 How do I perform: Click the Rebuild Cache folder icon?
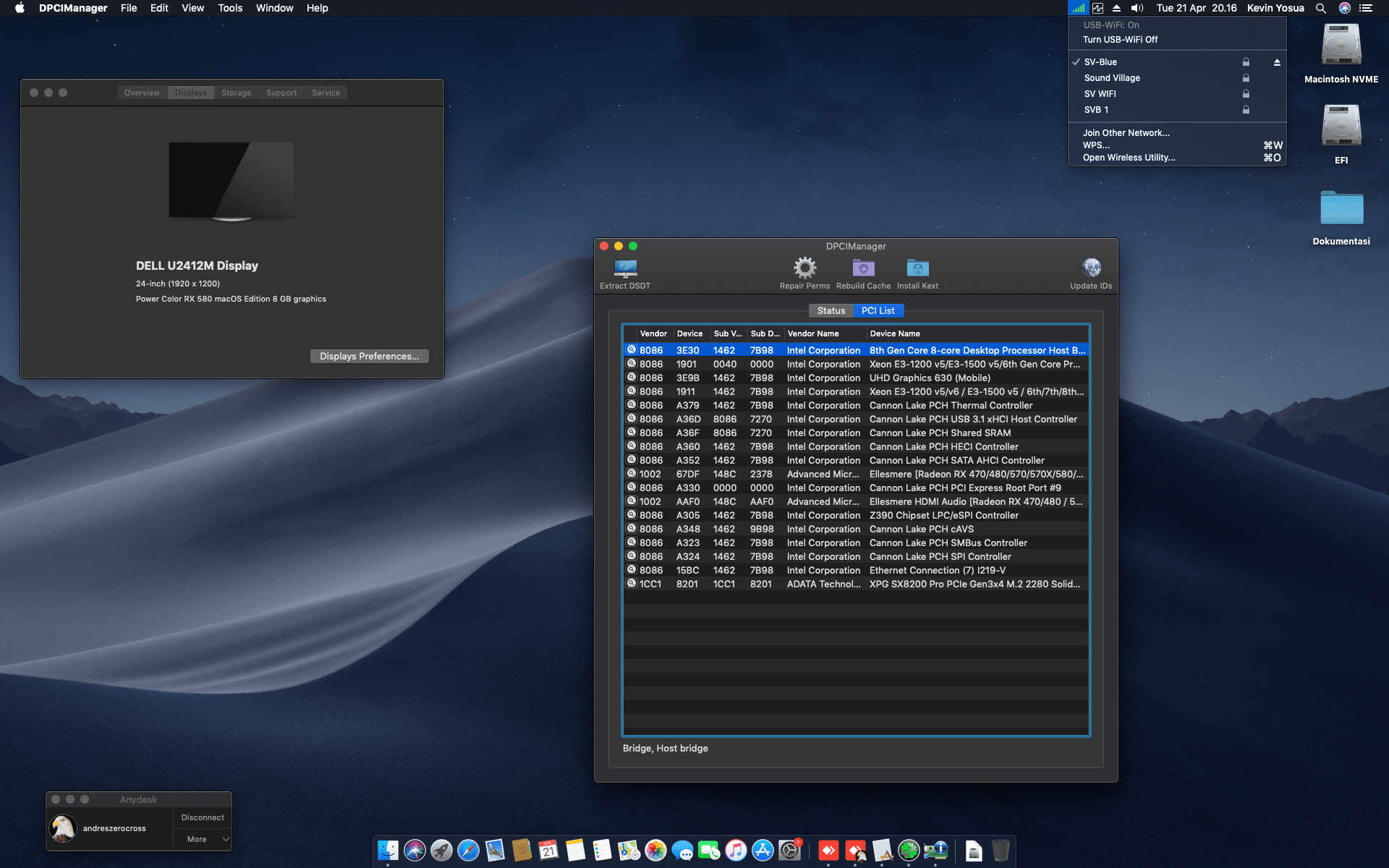[x=863, y=268]
